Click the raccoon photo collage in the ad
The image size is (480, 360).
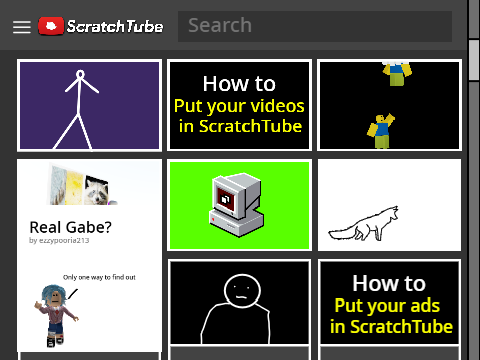(82, 184)
